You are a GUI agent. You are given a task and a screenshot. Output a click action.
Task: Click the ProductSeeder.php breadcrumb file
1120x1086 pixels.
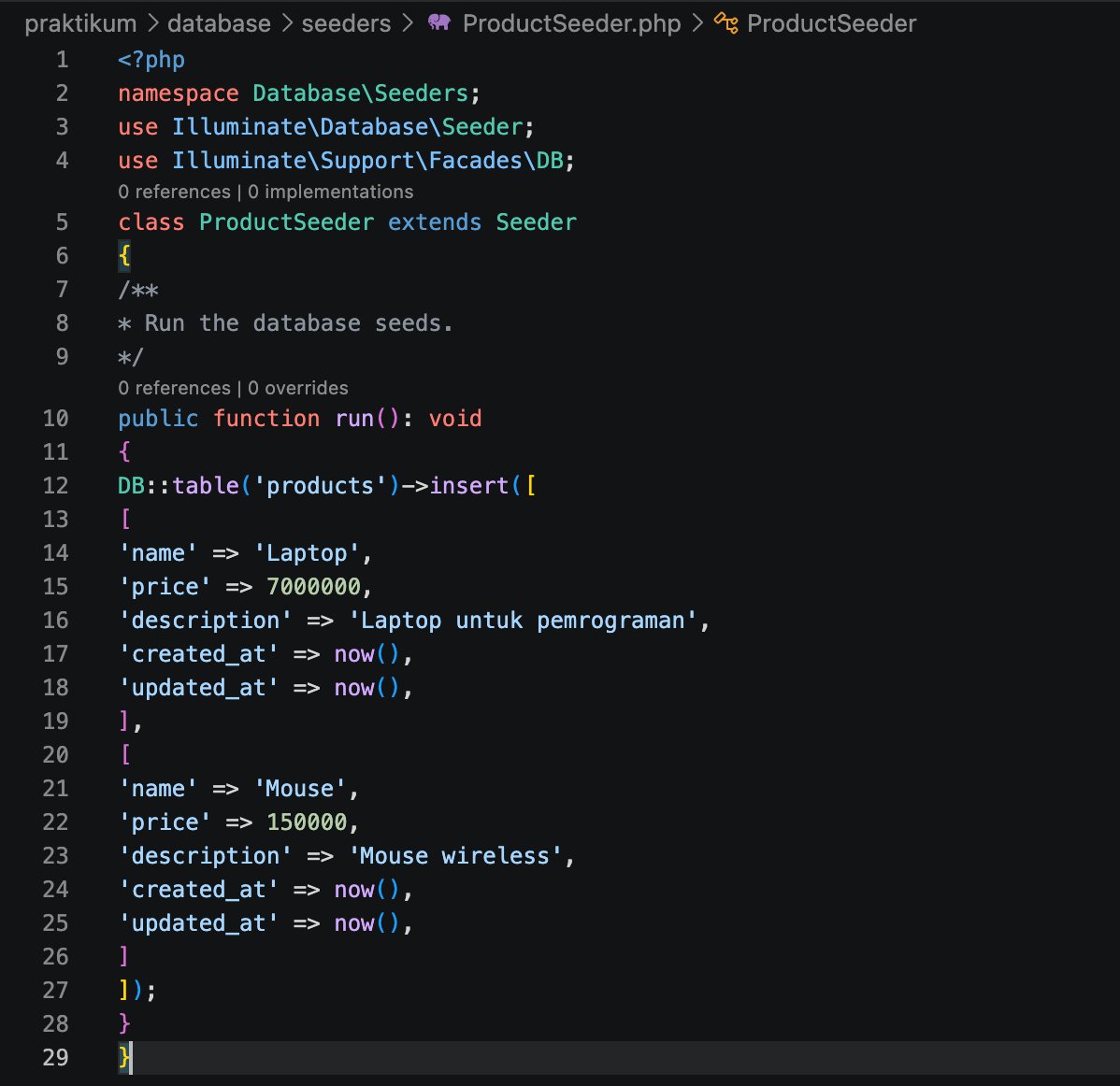pos(571,23)
